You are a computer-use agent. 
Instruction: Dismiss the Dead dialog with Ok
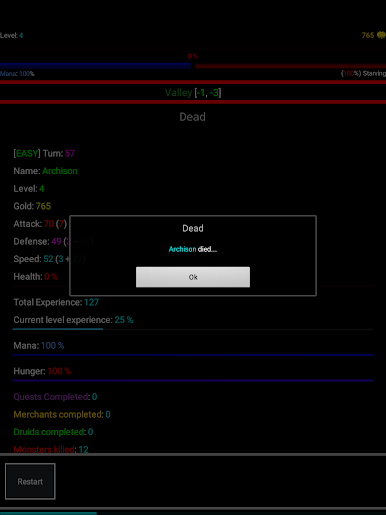[x=193, y=277]
